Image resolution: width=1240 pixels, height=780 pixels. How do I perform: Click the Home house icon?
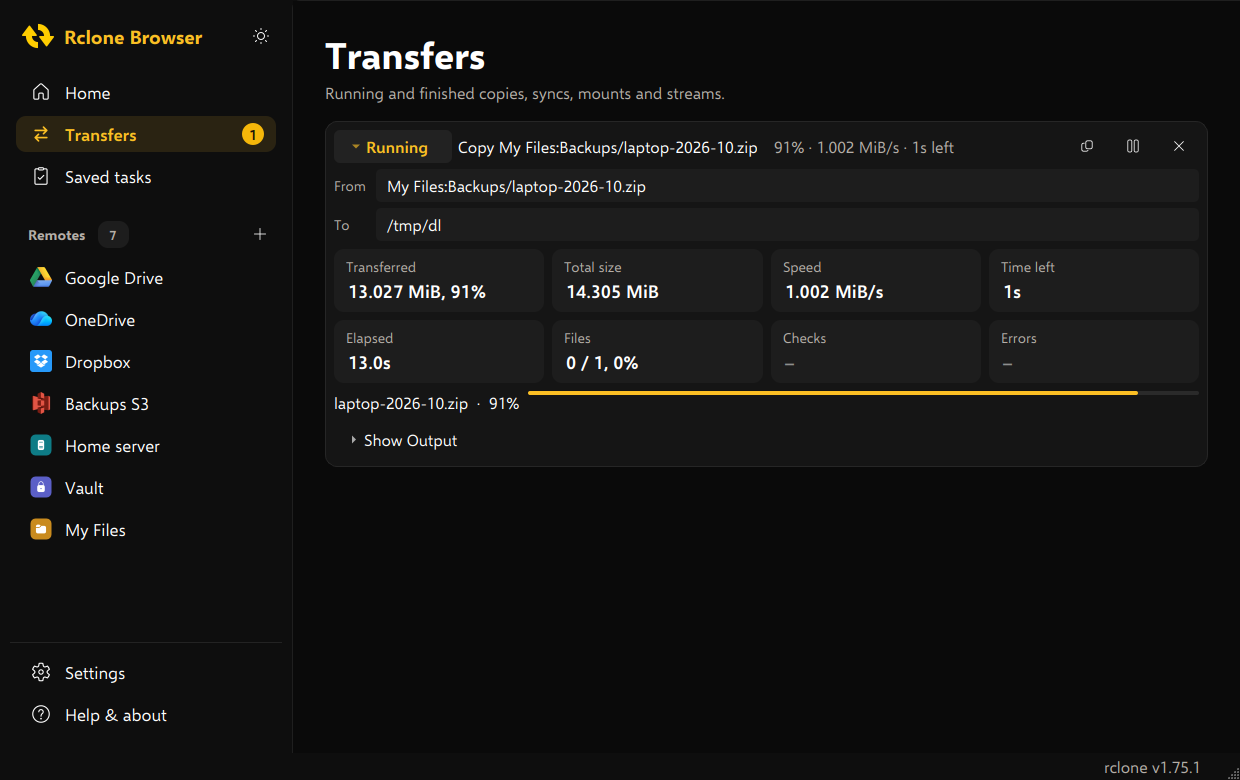(41, 93)
